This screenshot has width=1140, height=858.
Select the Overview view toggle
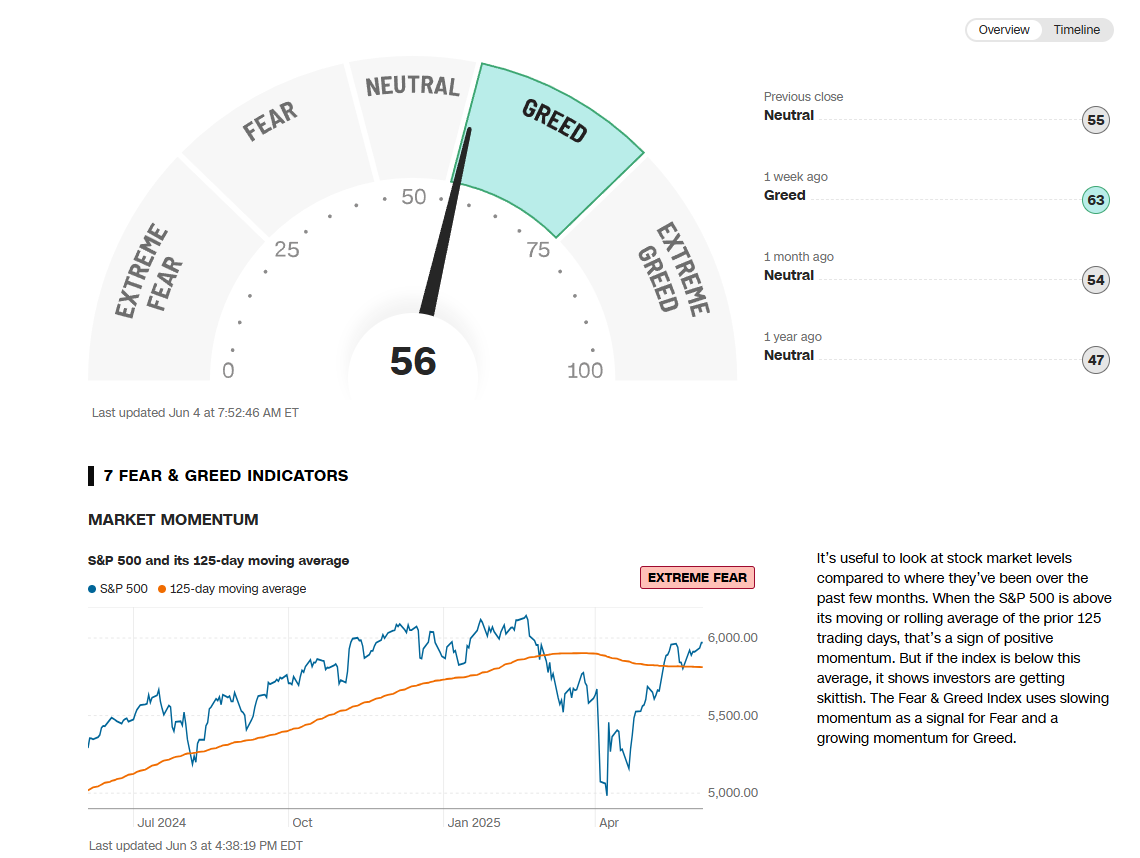(1004, 30)
